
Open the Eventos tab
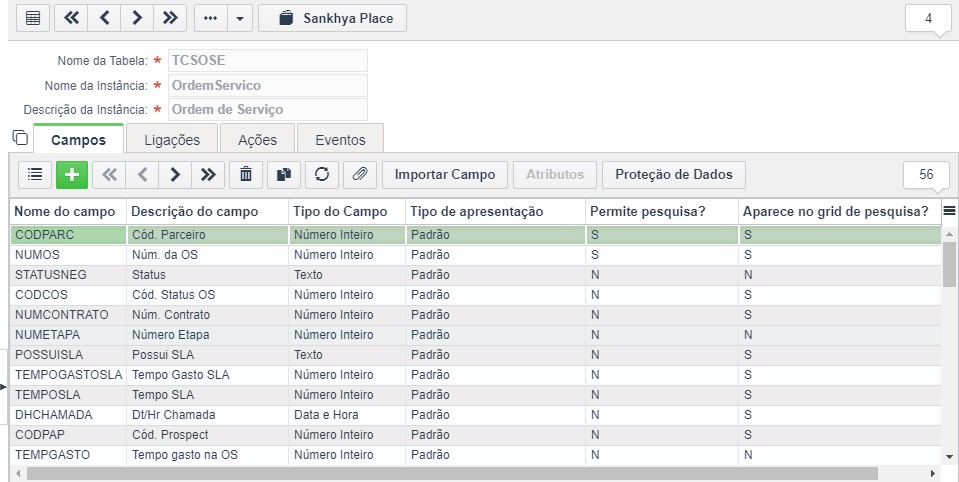point(340,139)
